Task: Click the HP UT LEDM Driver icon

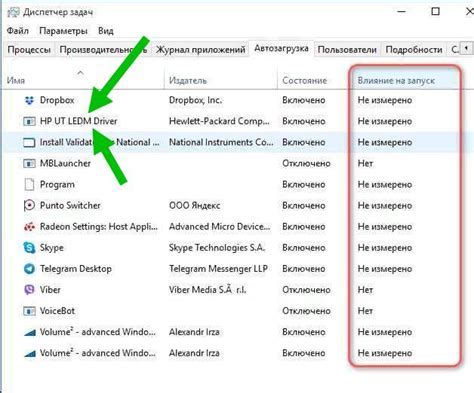Action: pos(29,121)
